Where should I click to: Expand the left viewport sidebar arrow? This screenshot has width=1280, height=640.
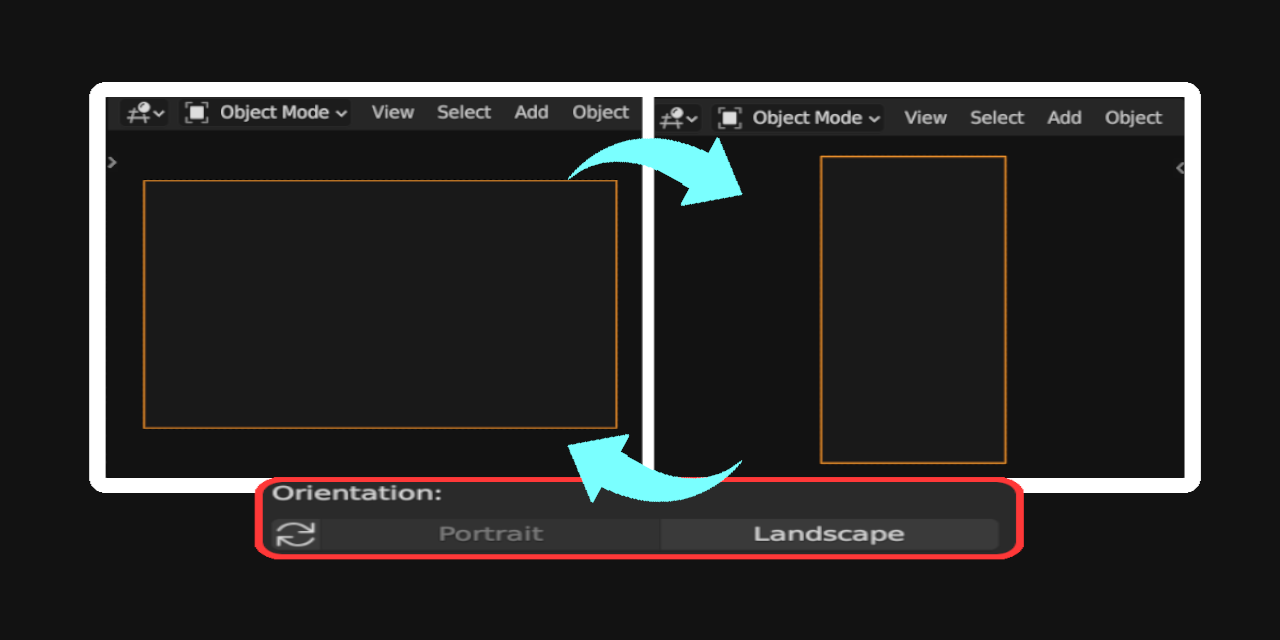[x=111, y=161]
